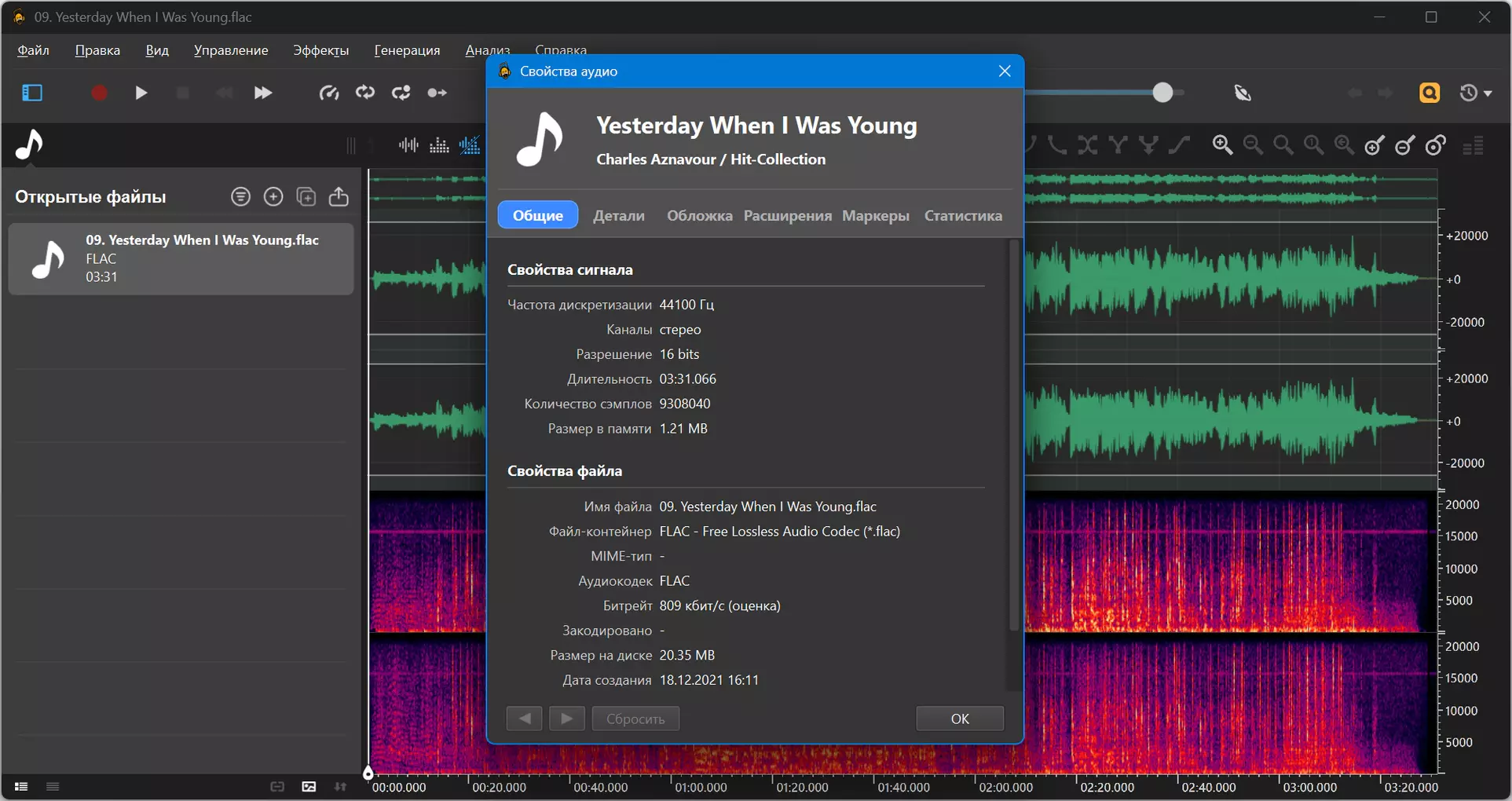The image size is (1512, 801).
Task: Switch to detailed list view icon at bottom-left
Action: pos(21,787)
